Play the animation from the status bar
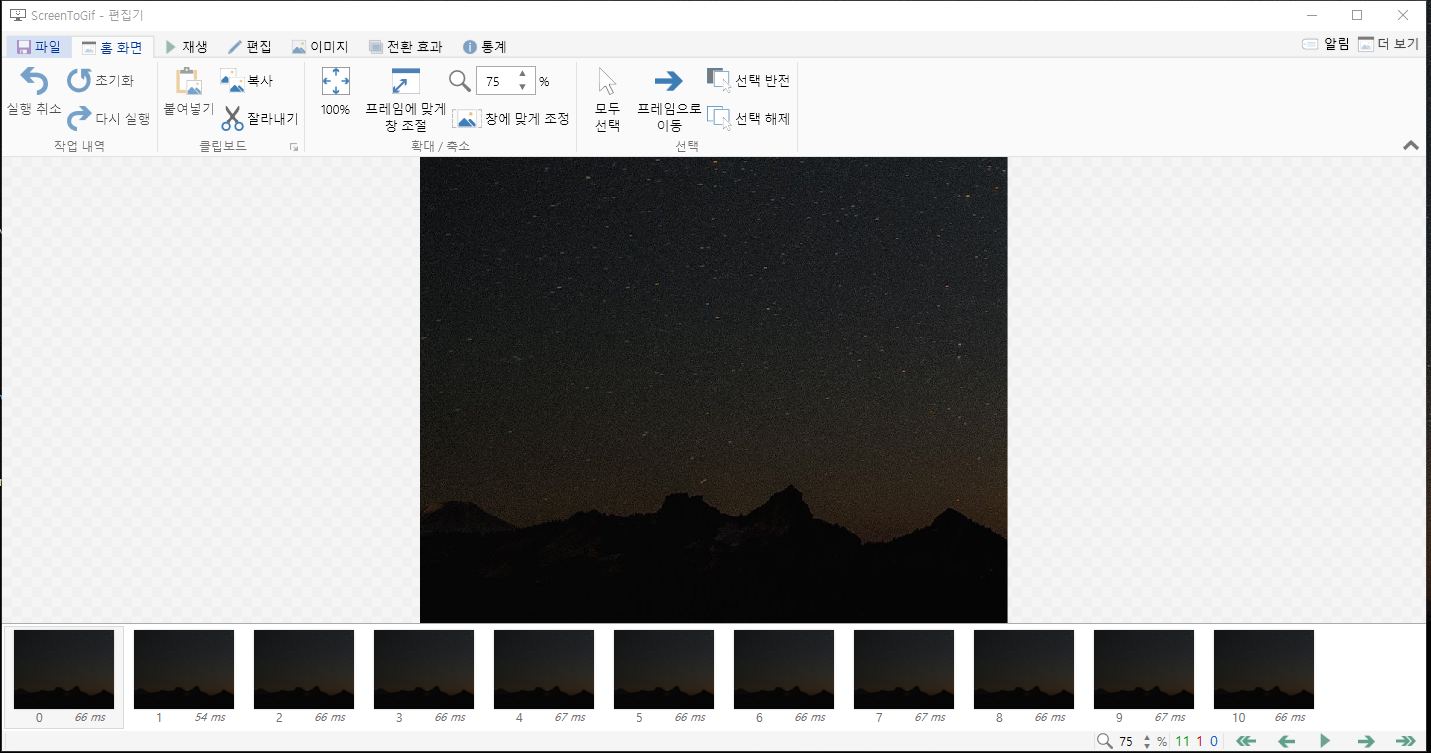1431x753 pixels. click(1325, 741)
